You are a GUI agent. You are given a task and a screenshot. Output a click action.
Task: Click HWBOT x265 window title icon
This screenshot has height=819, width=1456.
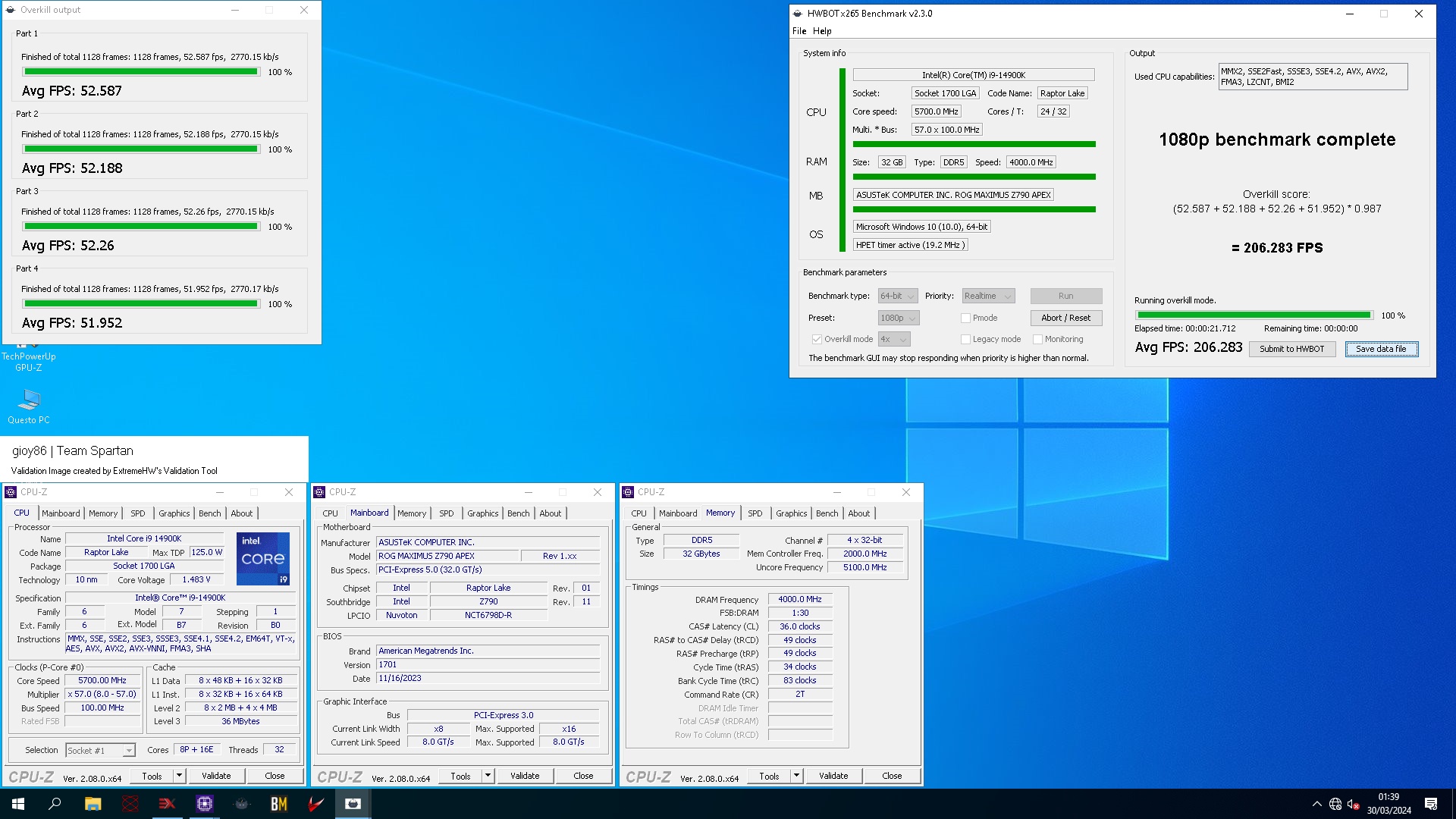[798, 14]
